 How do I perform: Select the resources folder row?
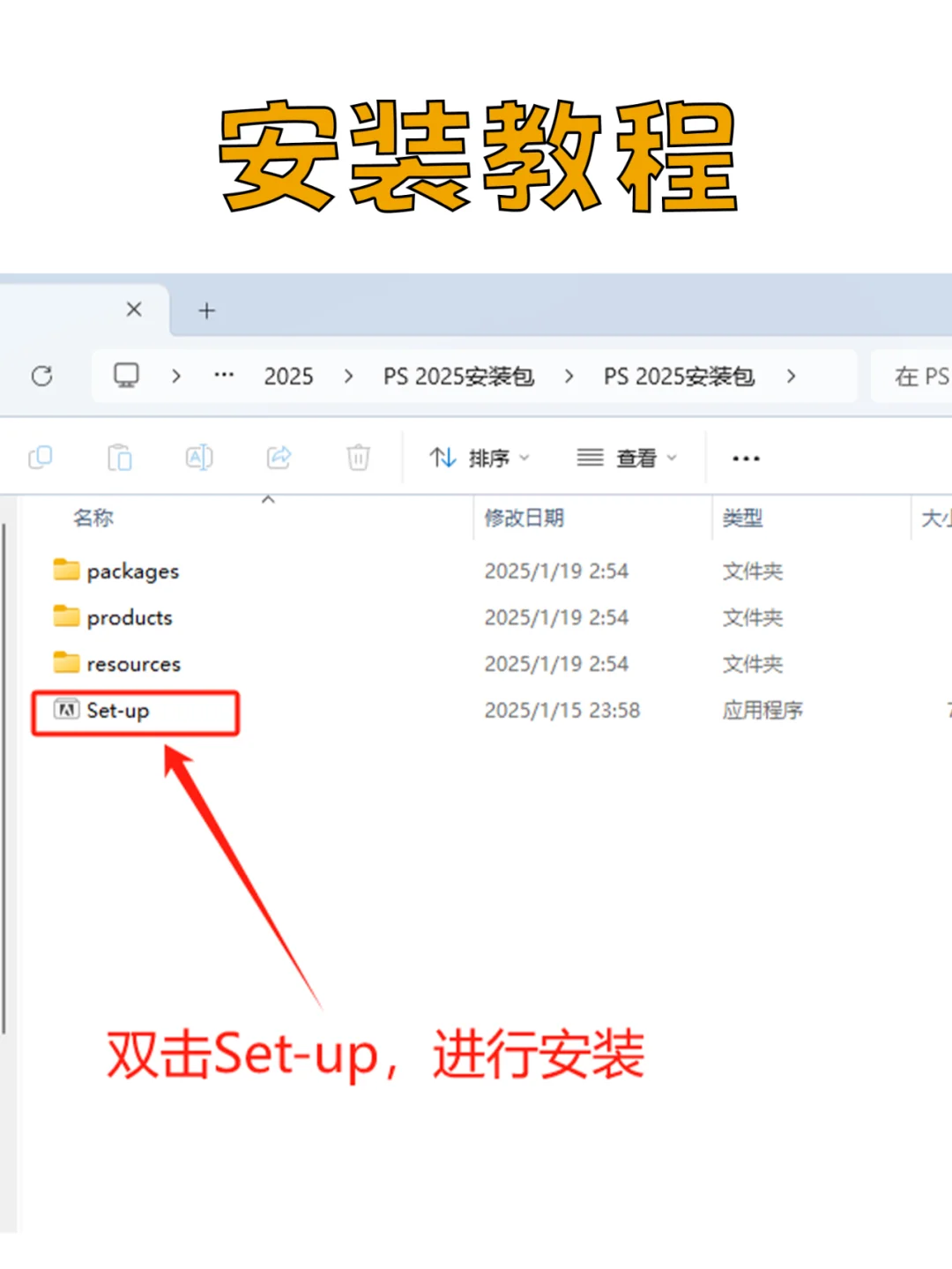tap(134, 663)
